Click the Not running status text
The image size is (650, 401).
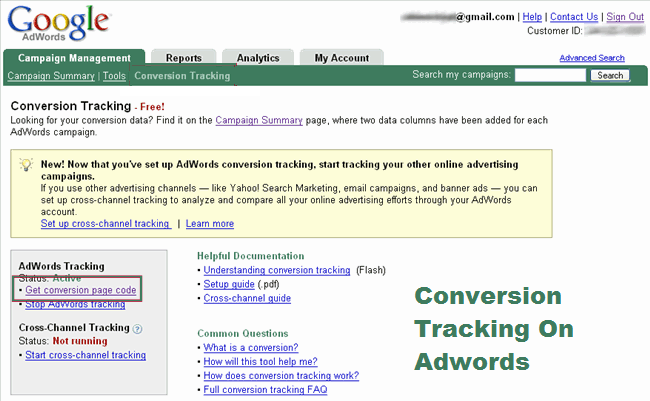click(80, 341)
